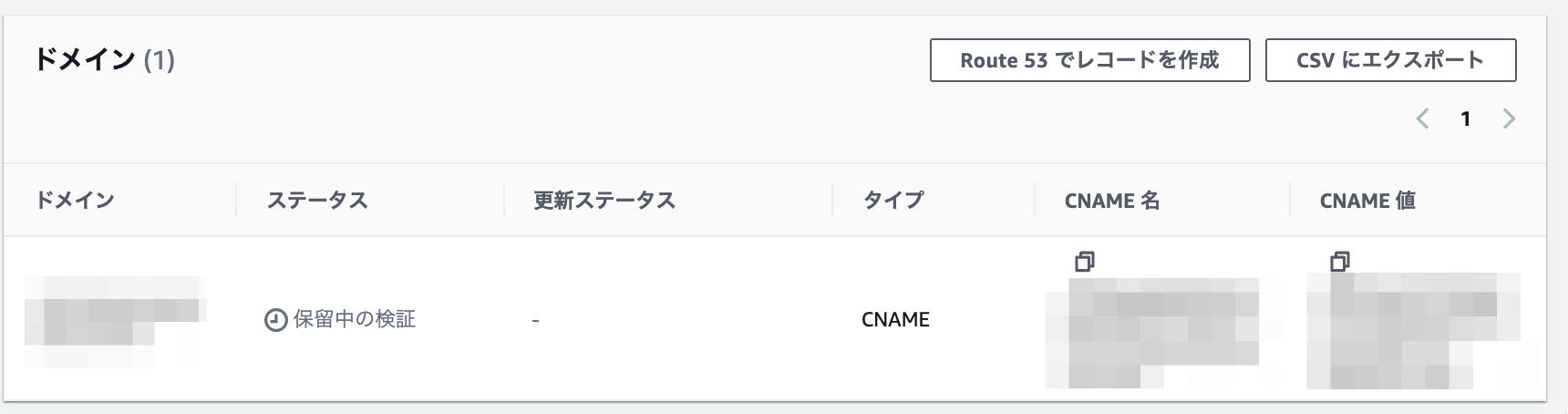The height and width of the screenshot is (414, 1568).
Task: Click the CNAME 値 column header
Action: (1367, 201)
